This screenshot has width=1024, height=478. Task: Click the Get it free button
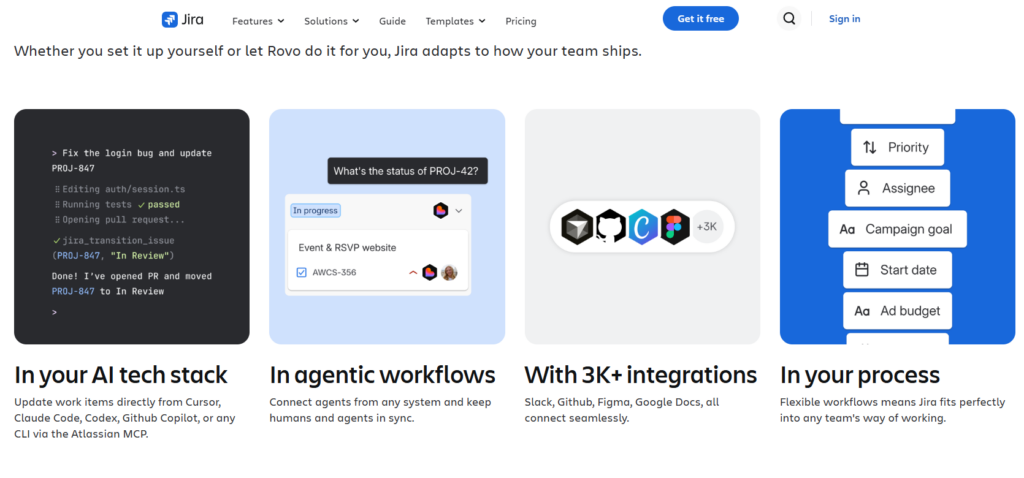(x=701, y=18)
